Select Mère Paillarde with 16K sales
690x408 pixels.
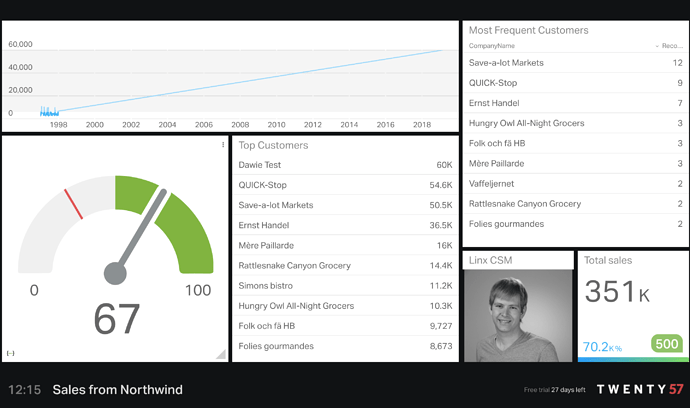tap(345, 246)
